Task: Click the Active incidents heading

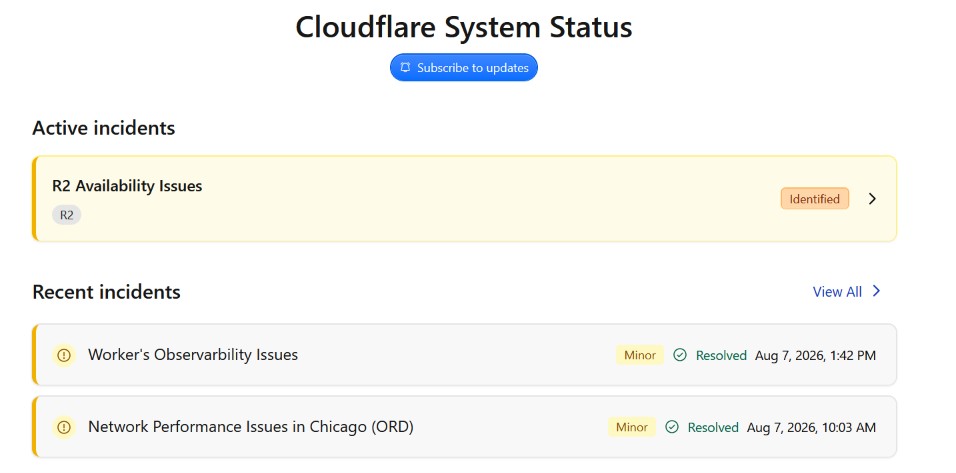Action: pos(104,128)
